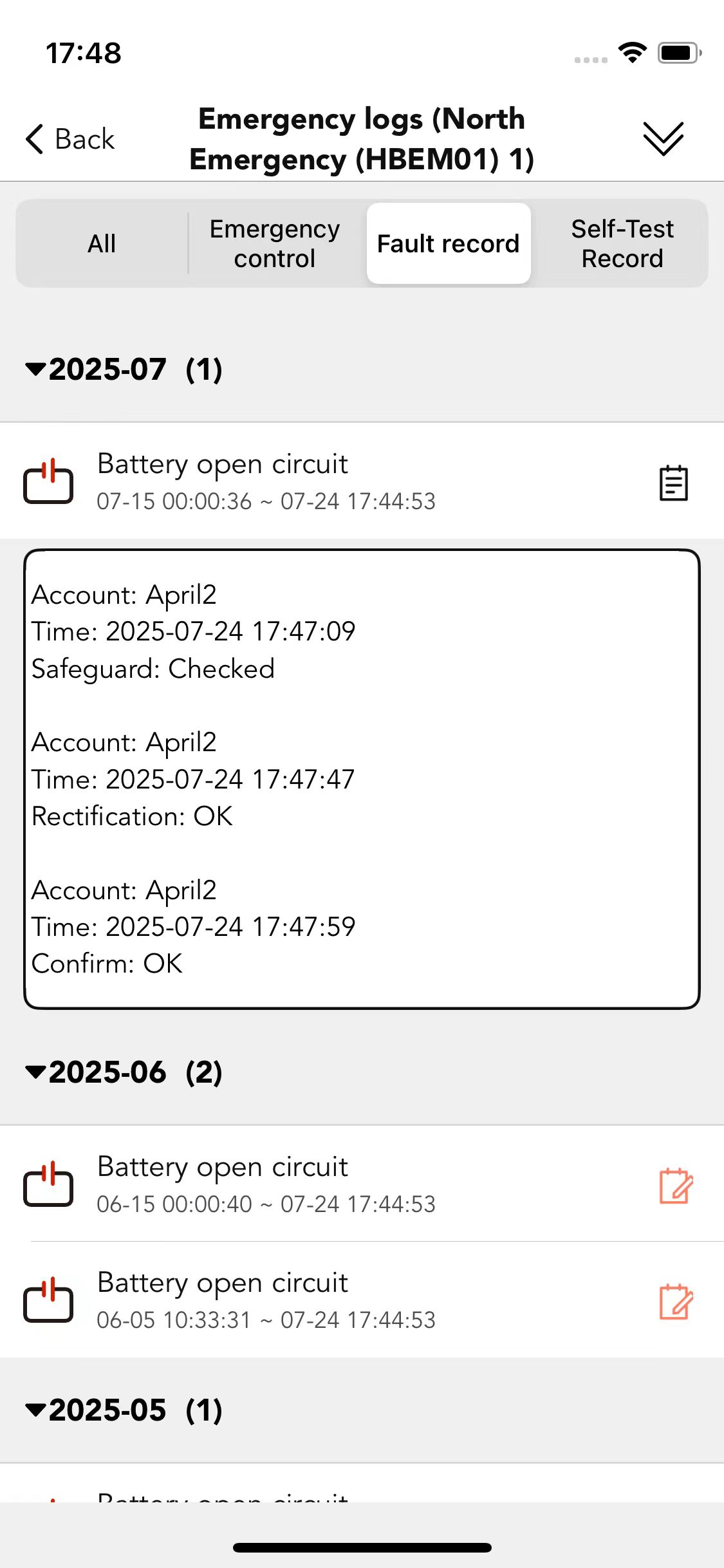Tap the Back text button

click(85, 139)
